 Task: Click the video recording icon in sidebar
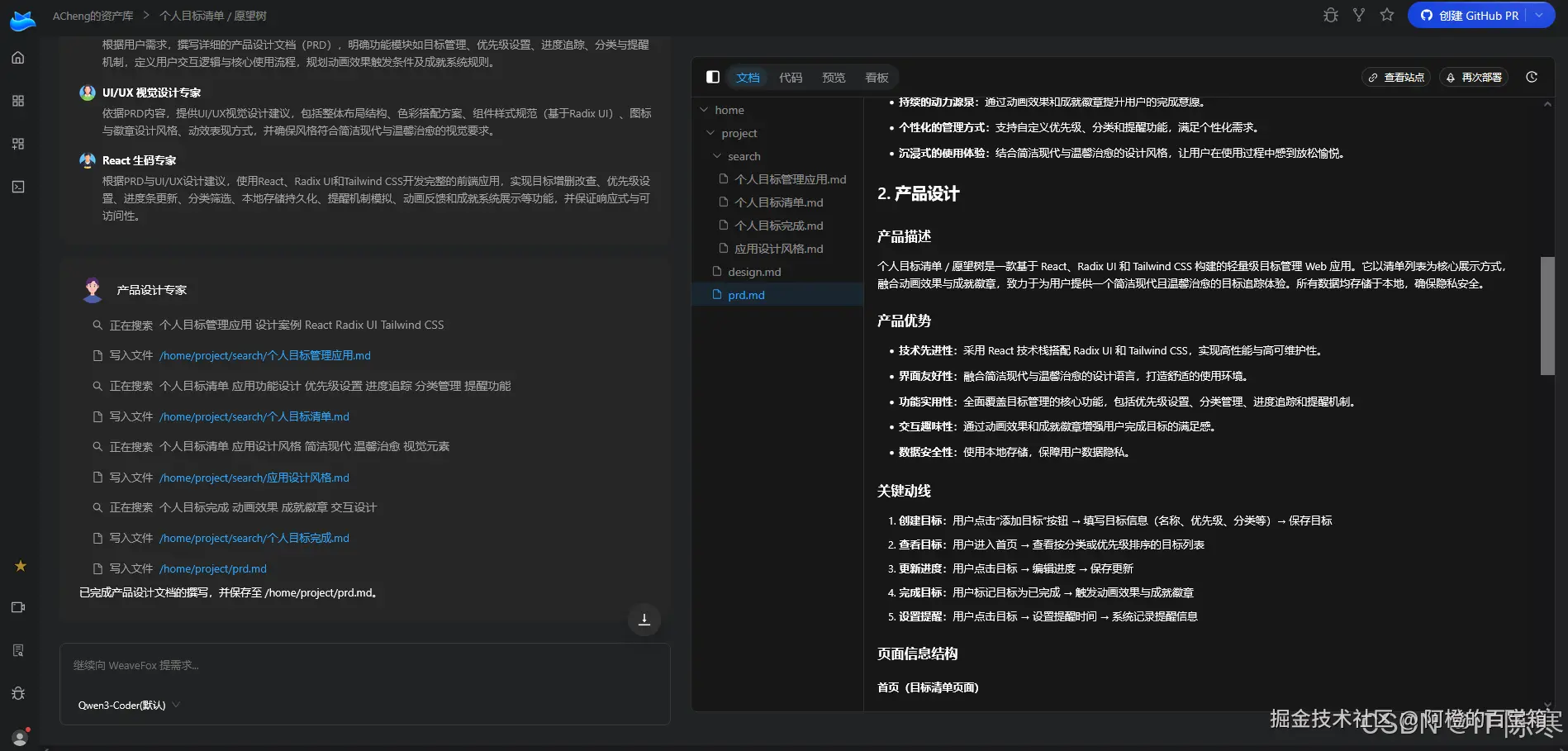tap(18, 607)
